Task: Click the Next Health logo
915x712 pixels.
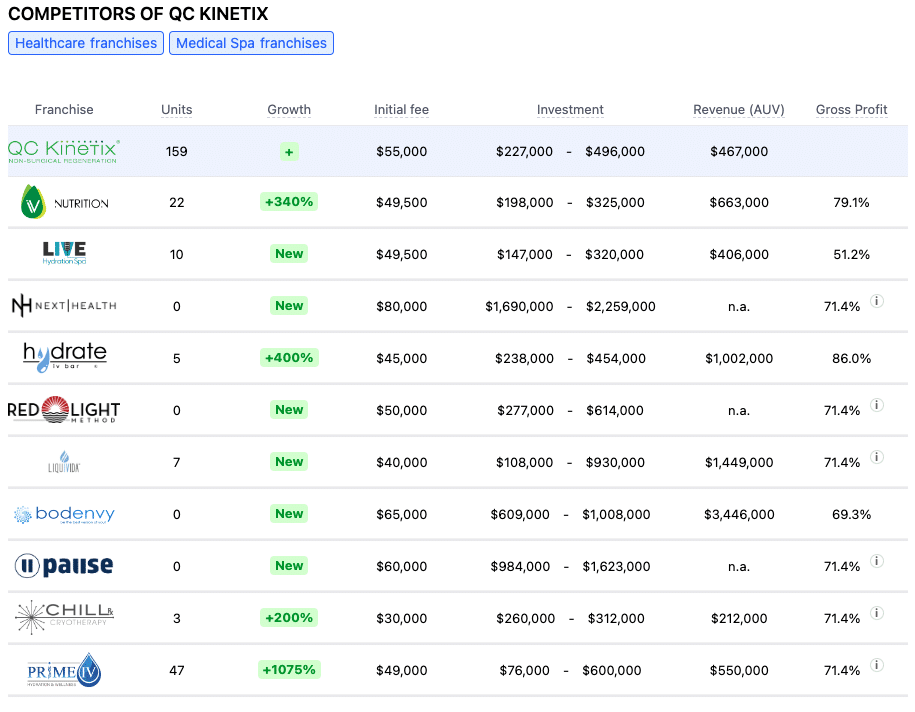Action: click(64, 305)
